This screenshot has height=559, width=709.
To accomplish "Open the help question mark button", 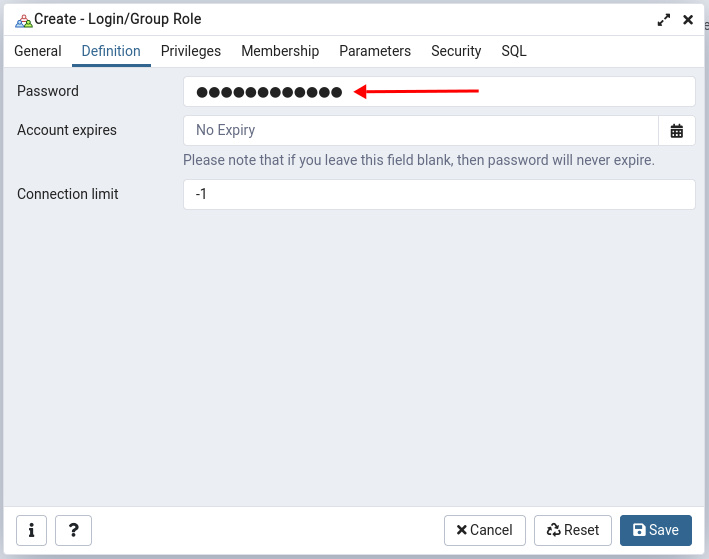I will click(x=74, y=530).
